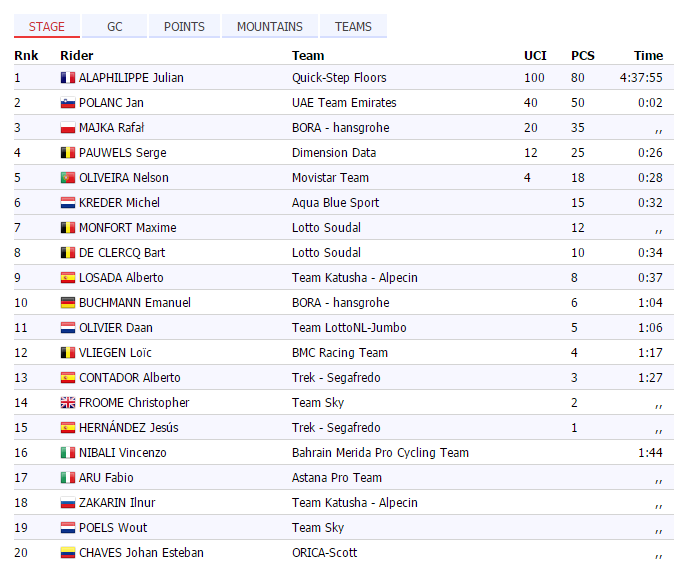Click the British flag beside Froome
Screen dimensions: 690x563
coord(68,403)
